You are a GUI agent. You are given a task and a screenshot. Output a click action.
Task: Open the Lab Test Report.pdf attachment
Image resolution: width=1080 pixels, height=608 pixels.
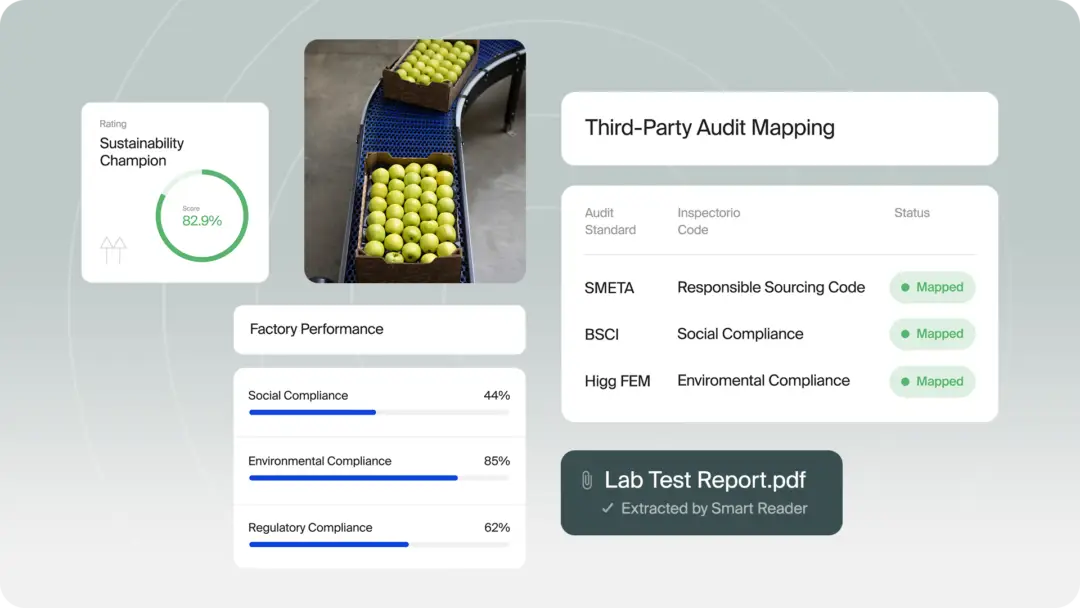[701, 493]
